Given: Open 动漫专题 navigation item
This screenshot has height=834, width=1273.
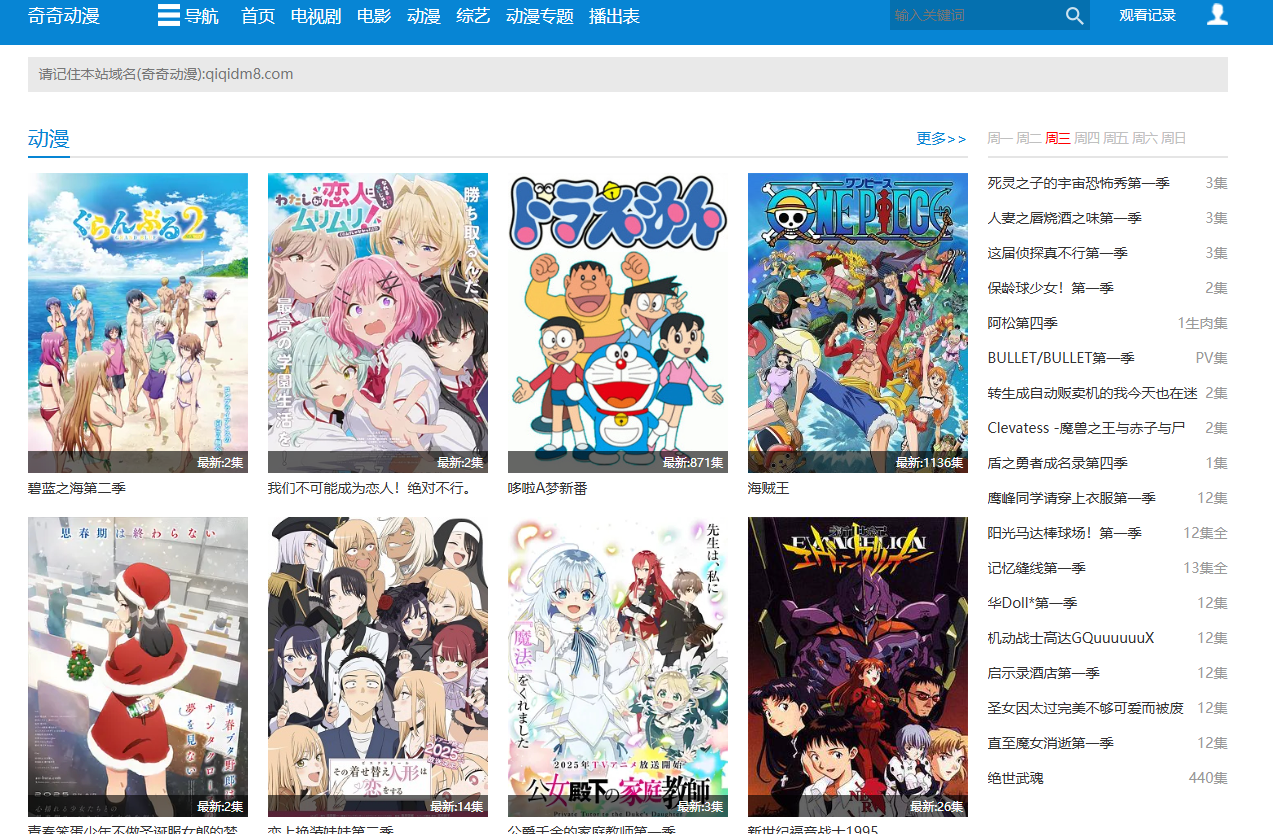Looking at the screenshot, I should [540, 16].
